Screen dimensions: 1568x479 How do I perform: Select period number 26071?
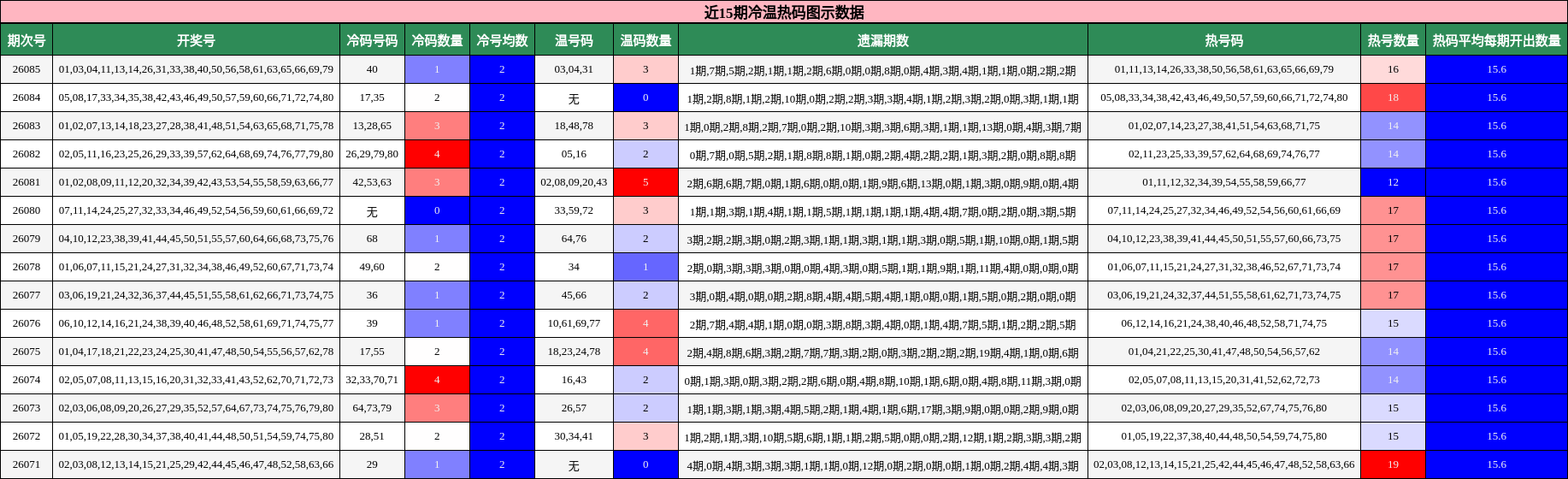27,464
